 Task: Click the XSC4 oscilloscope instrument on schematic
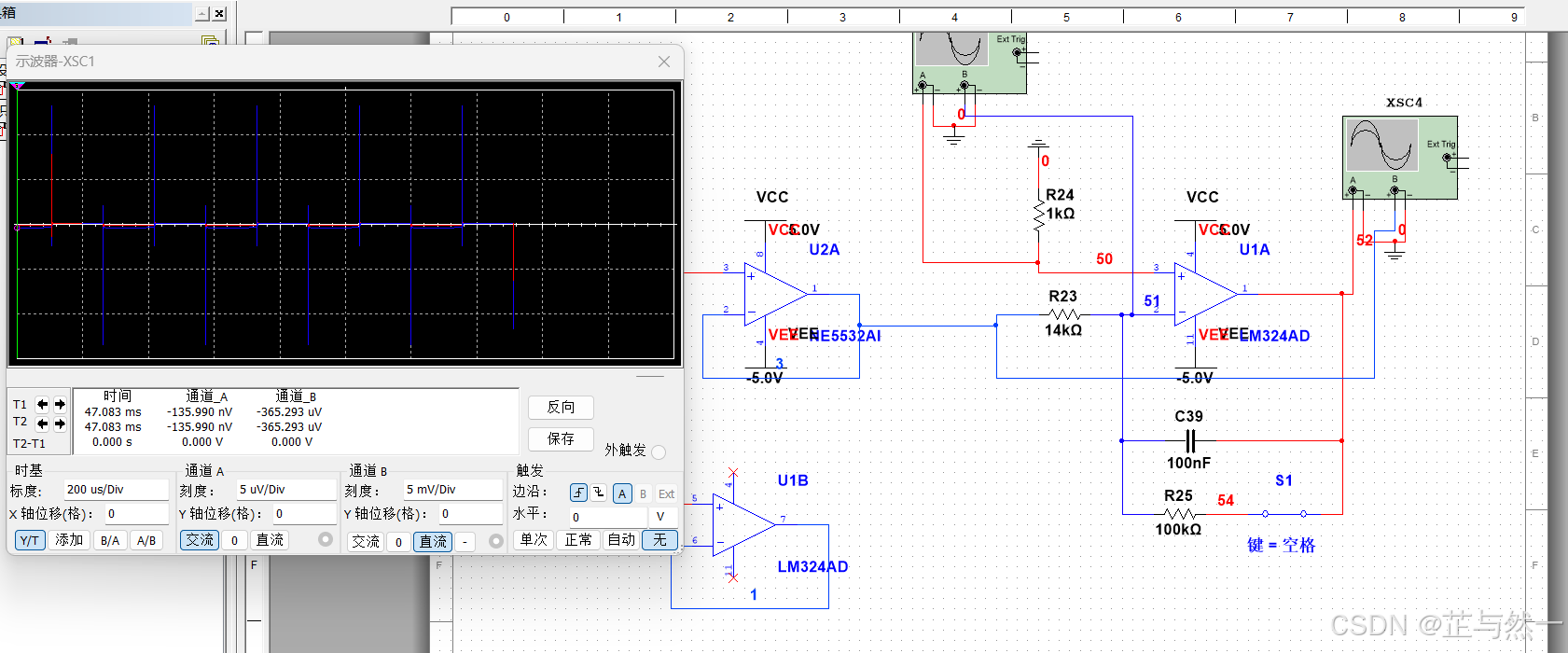click(1399, 157)
